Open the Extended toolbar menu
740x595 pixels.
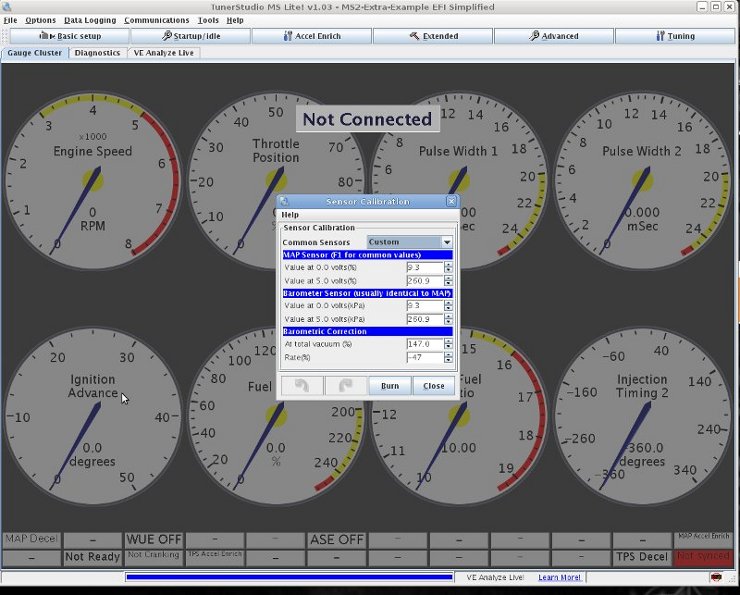pos(432,36)
